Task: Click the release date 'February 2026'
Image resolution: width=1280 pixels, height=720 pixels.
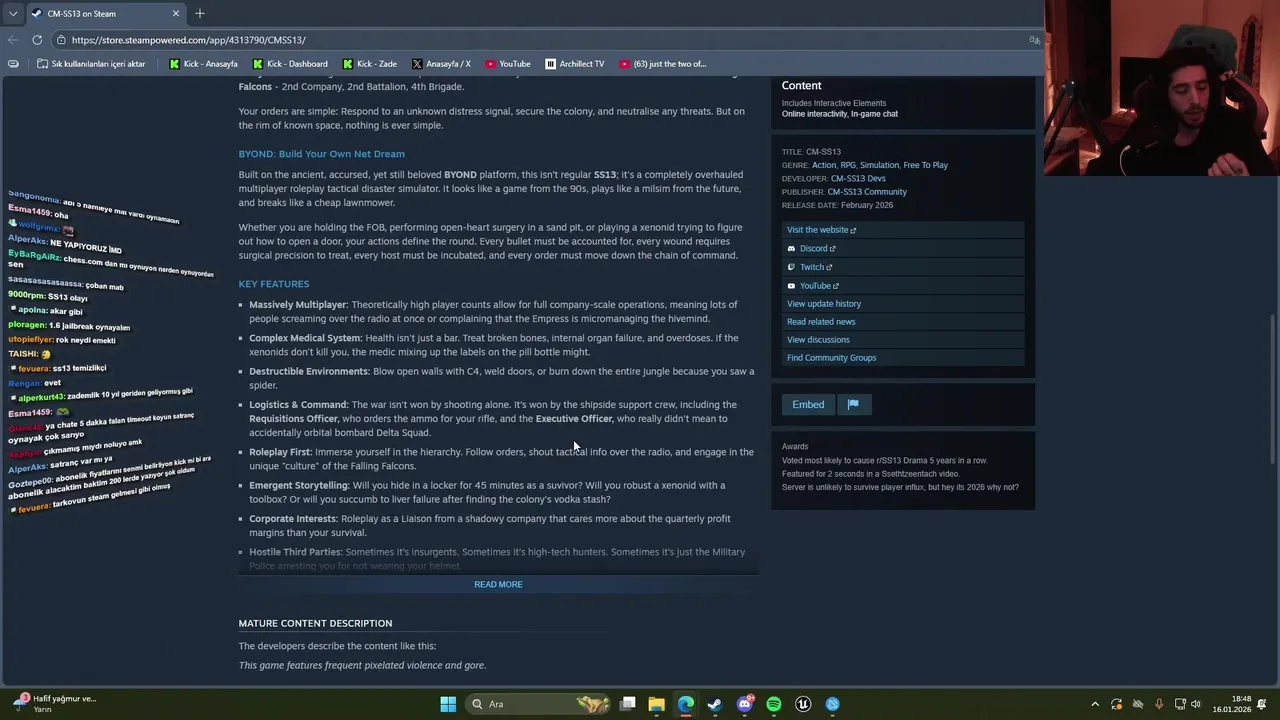Action: point(866,205)
